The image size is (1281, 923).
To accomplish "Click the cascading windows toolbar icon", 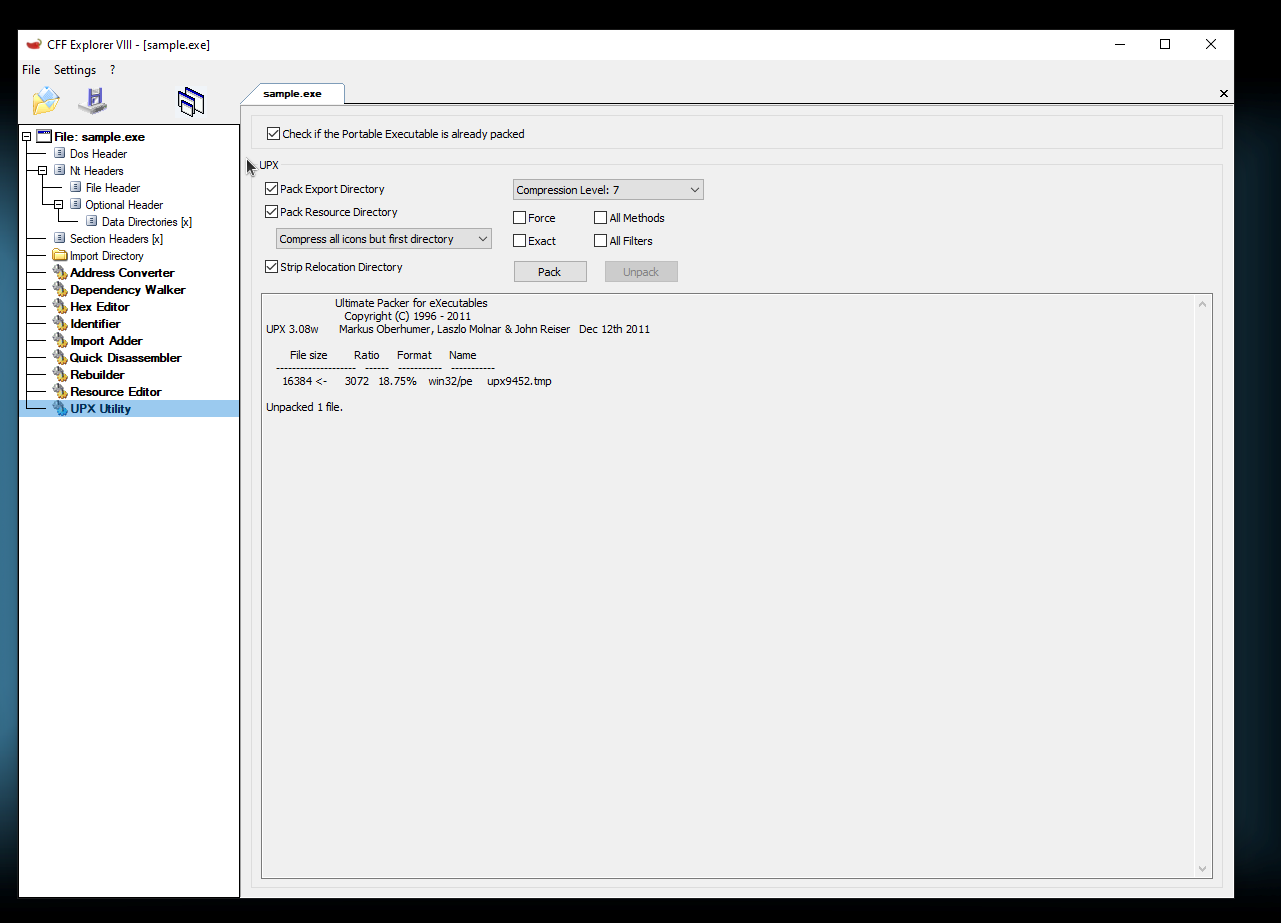I will 191,101.
